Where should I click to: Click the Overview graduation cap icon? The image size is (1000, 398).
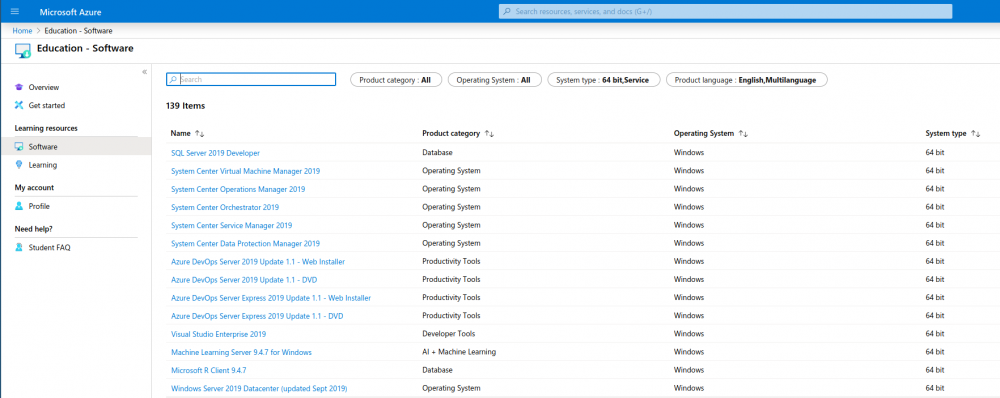coord(19,87)
